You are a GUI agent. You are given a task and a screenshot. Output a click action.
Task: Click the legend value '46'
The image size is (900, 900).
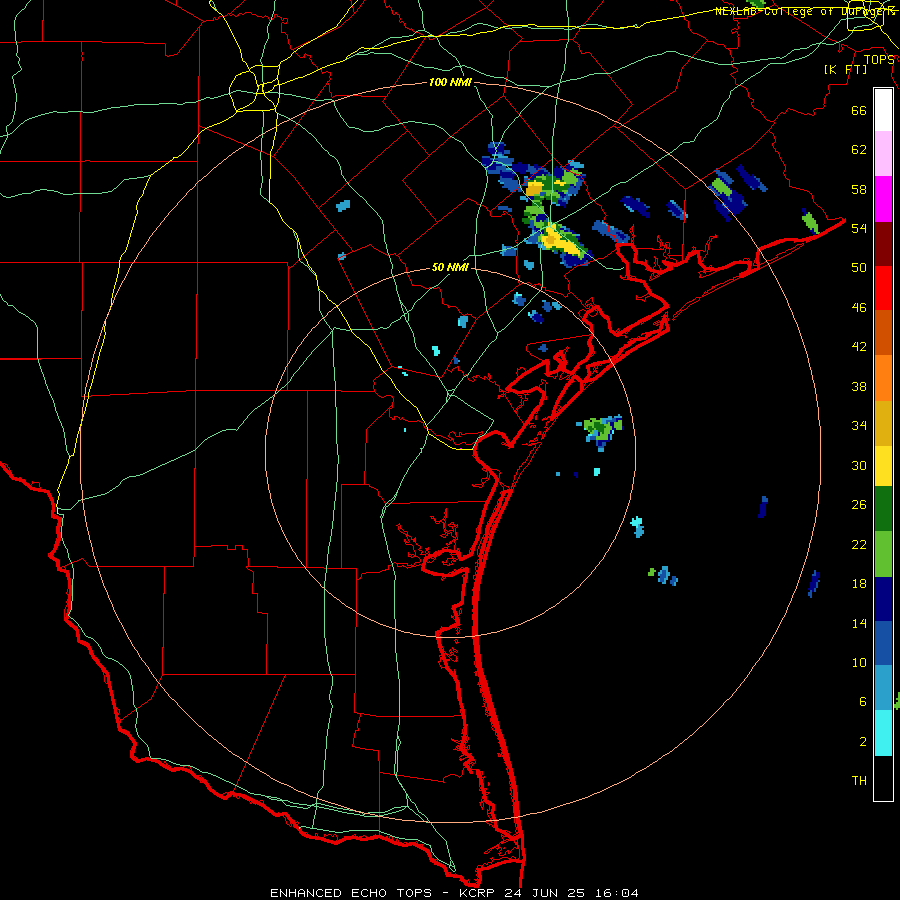tap(859, 308)
